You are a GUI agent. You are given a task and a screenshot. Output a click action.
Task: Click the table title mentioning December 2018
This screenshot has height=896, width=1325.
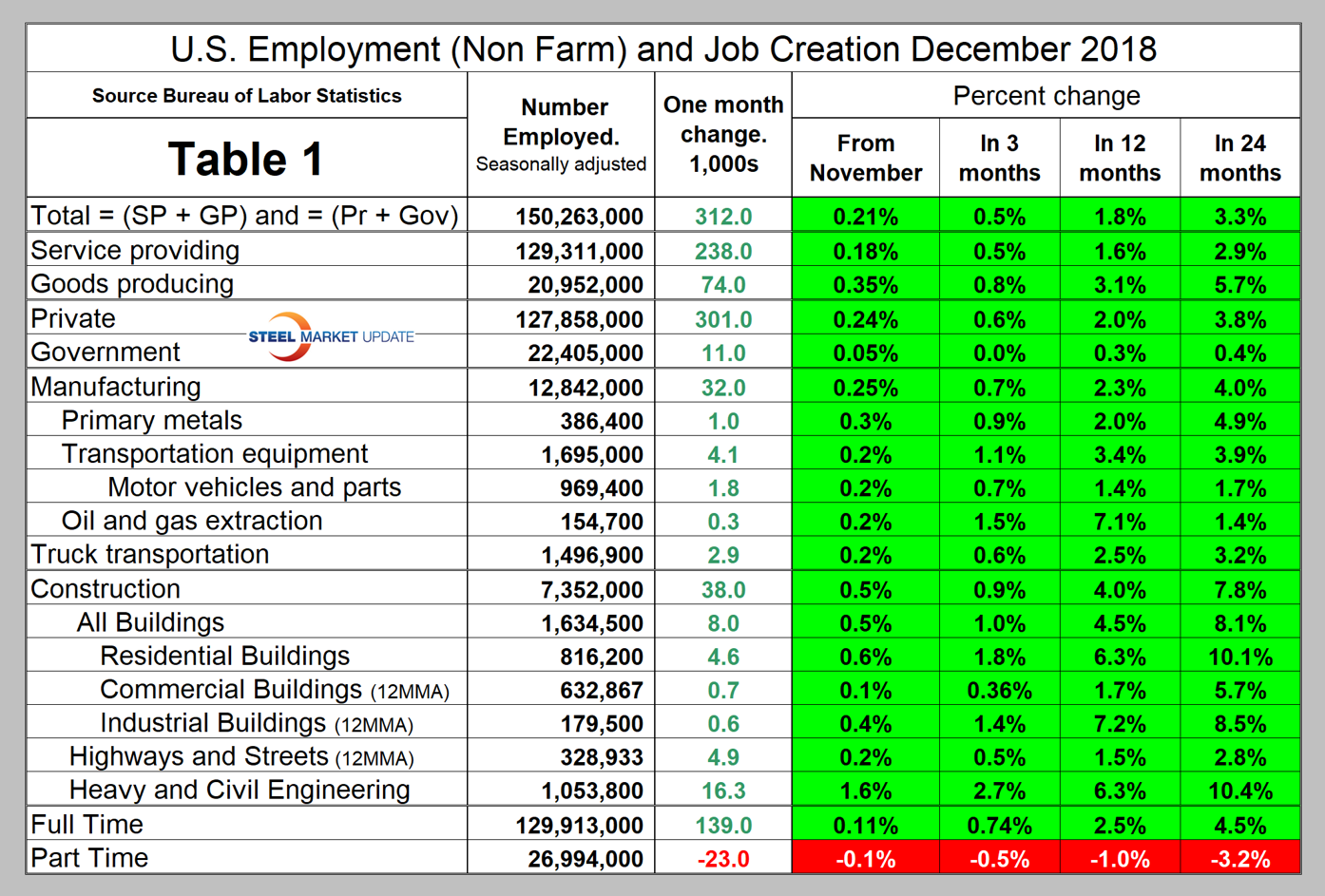[x=663, y=49]
